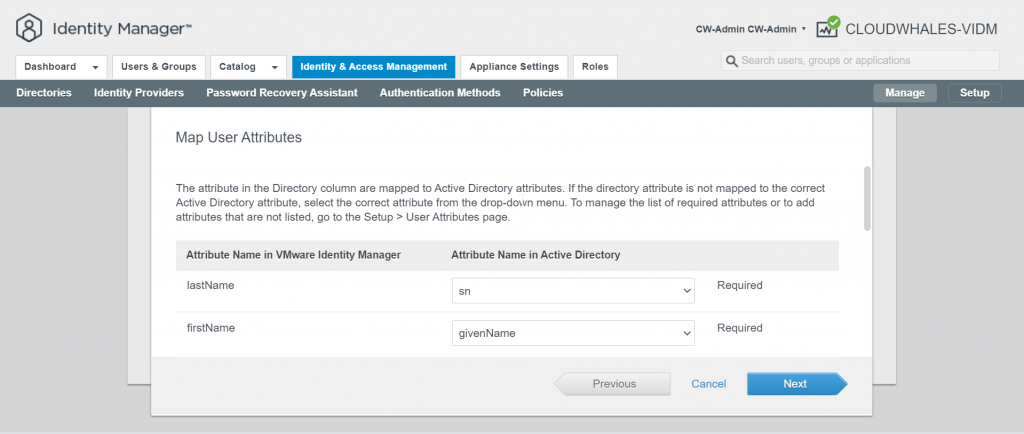
Task: Click the Previous button
Action: (x=613, y=384)
